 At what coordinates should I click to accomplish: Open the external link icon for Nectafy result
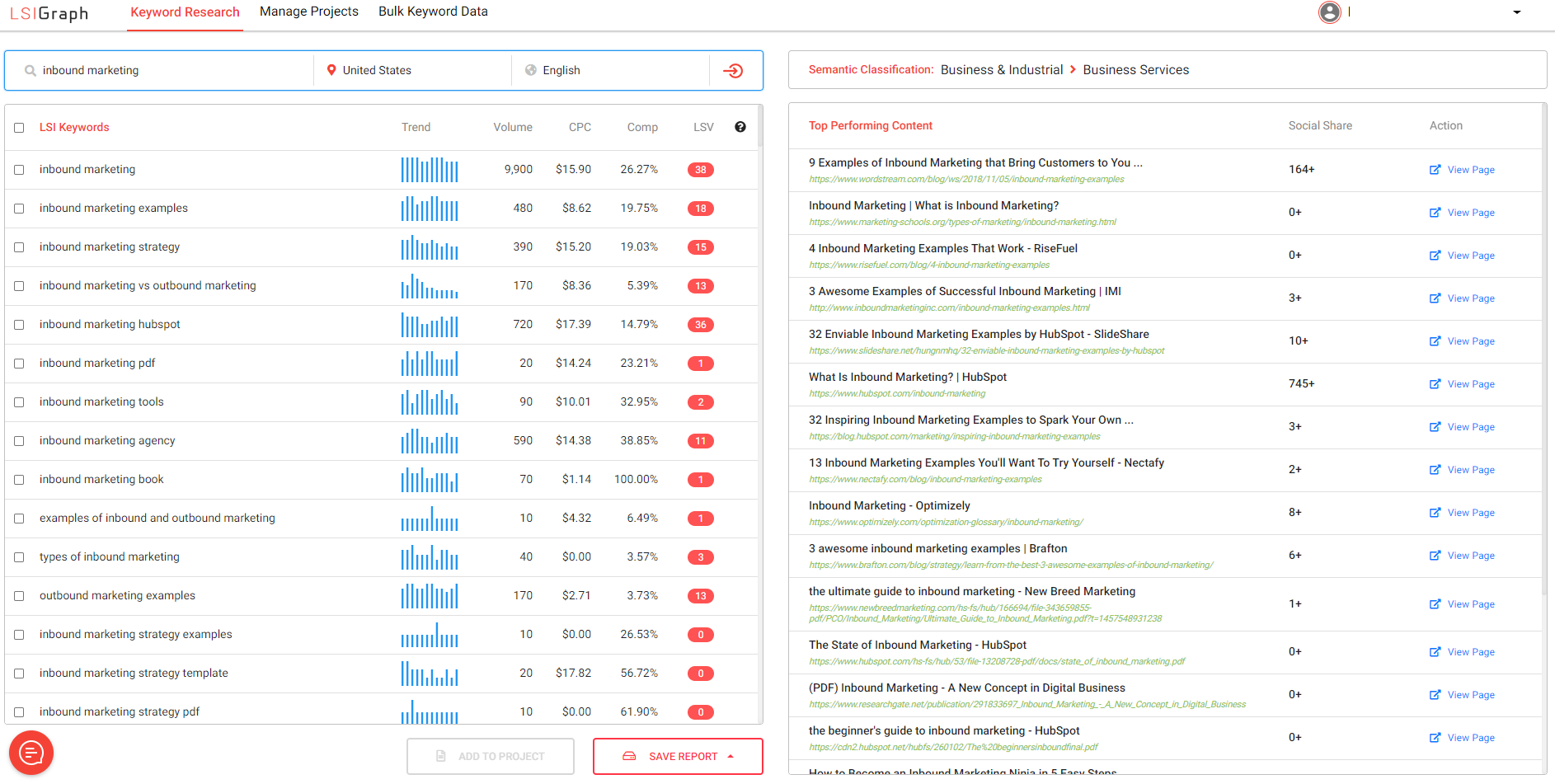(x=1435, y=470)
